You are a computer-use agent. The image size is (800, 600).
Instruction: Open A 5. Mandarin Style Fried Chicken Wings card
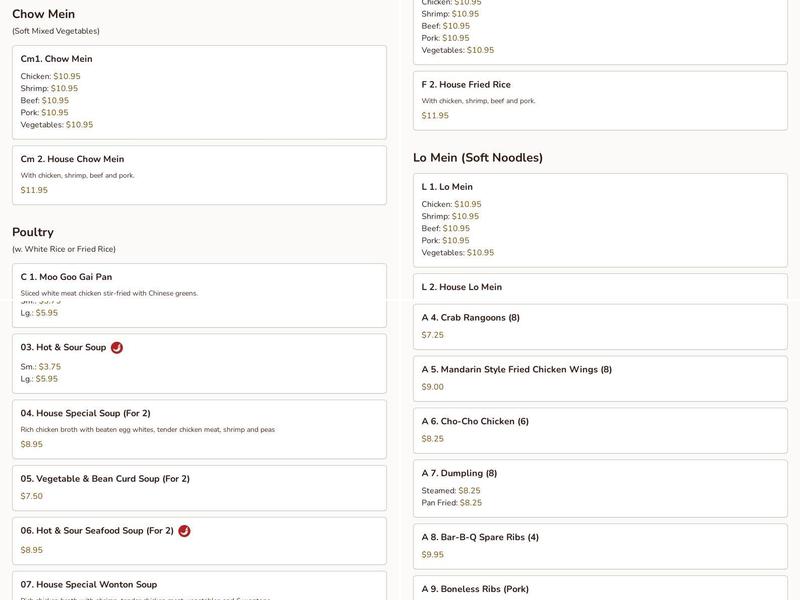point(600,378)
